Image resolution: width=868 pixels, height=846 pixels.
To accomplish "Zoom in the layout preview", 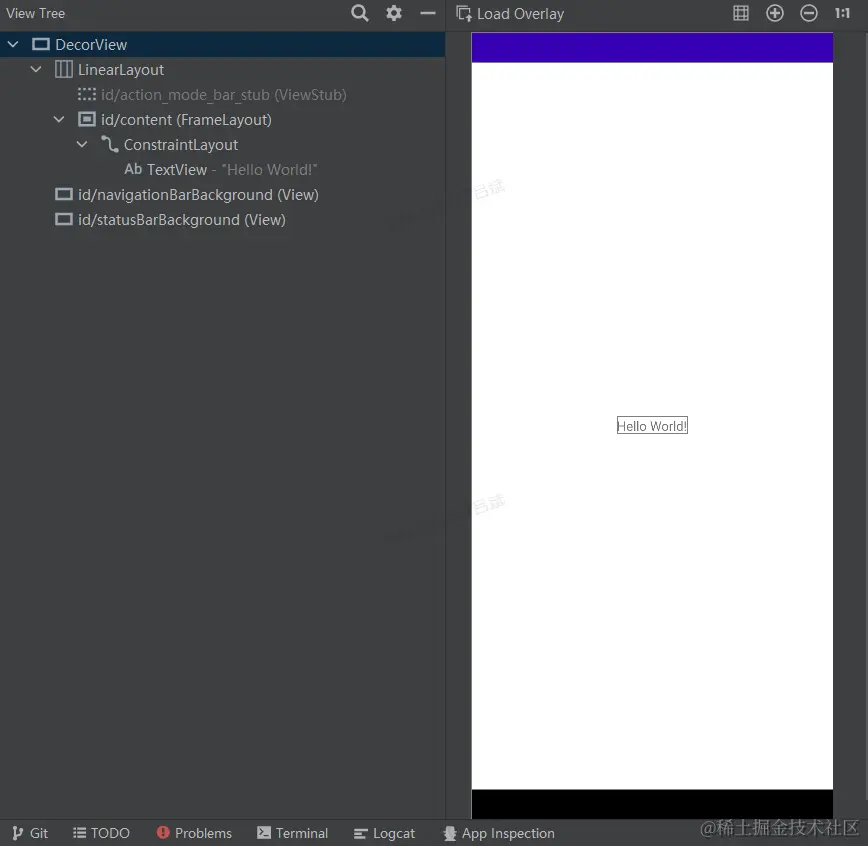I will coord(774,13).
